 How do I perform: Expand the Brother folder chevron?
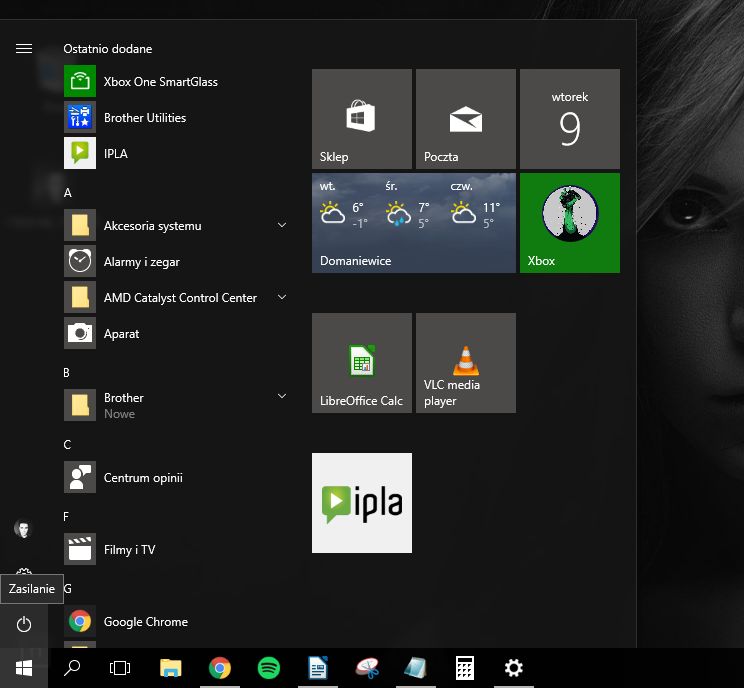(x=282, y=398)
